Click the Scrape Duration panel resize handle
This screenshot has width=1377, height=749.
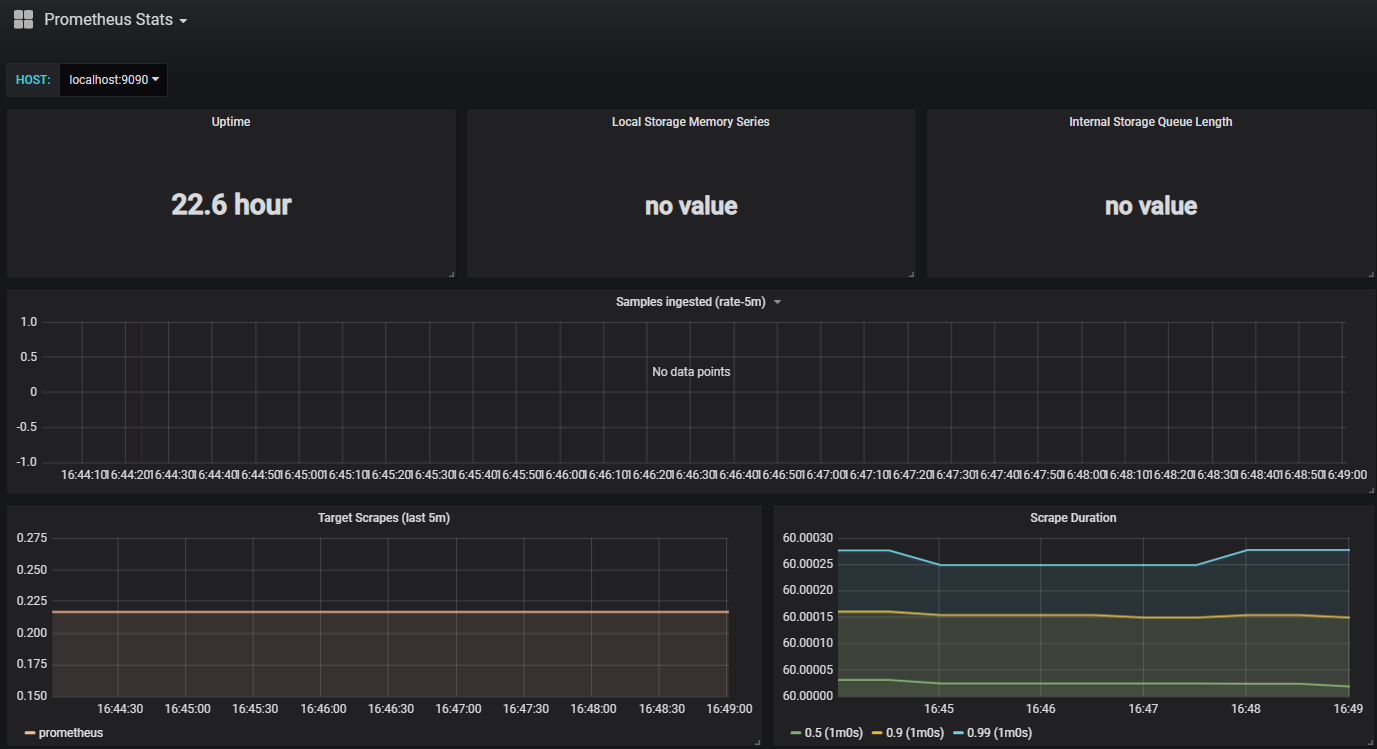click(1371, 742)
